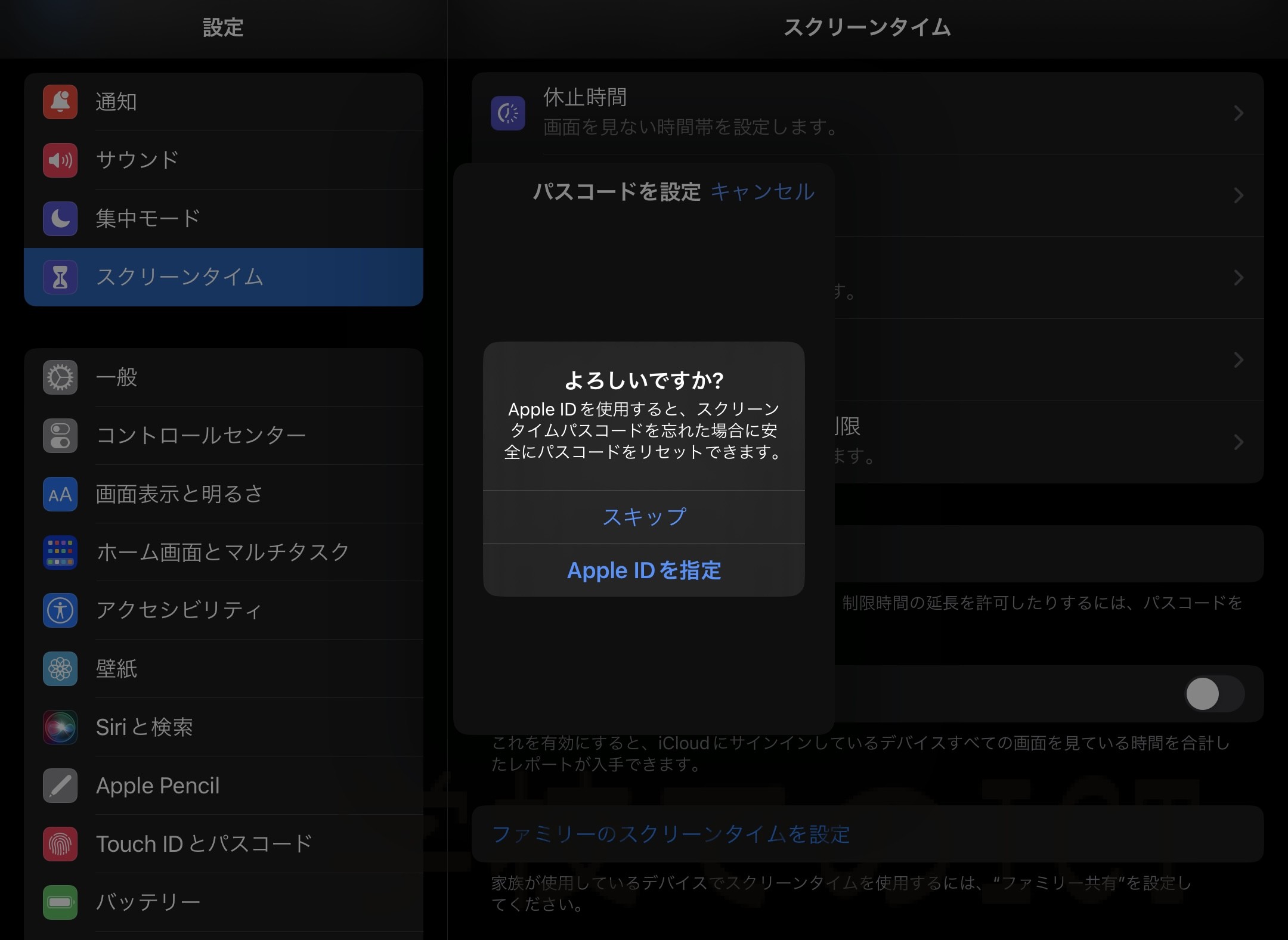1288x940 pixels.
Task: Tap the ホーム画面とマルチタスク grid icon
Action: [x=60, y=553]
